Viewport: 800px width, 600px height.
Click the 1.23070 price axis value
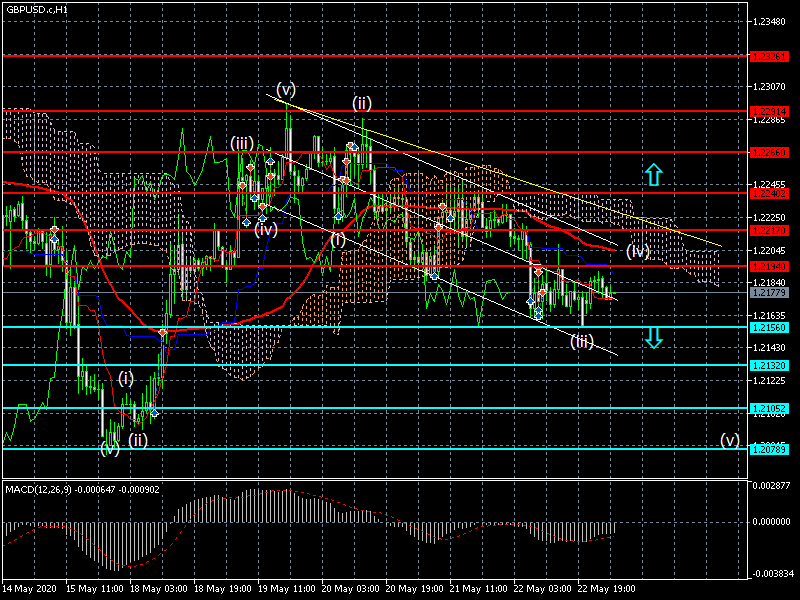pos(769,87)
